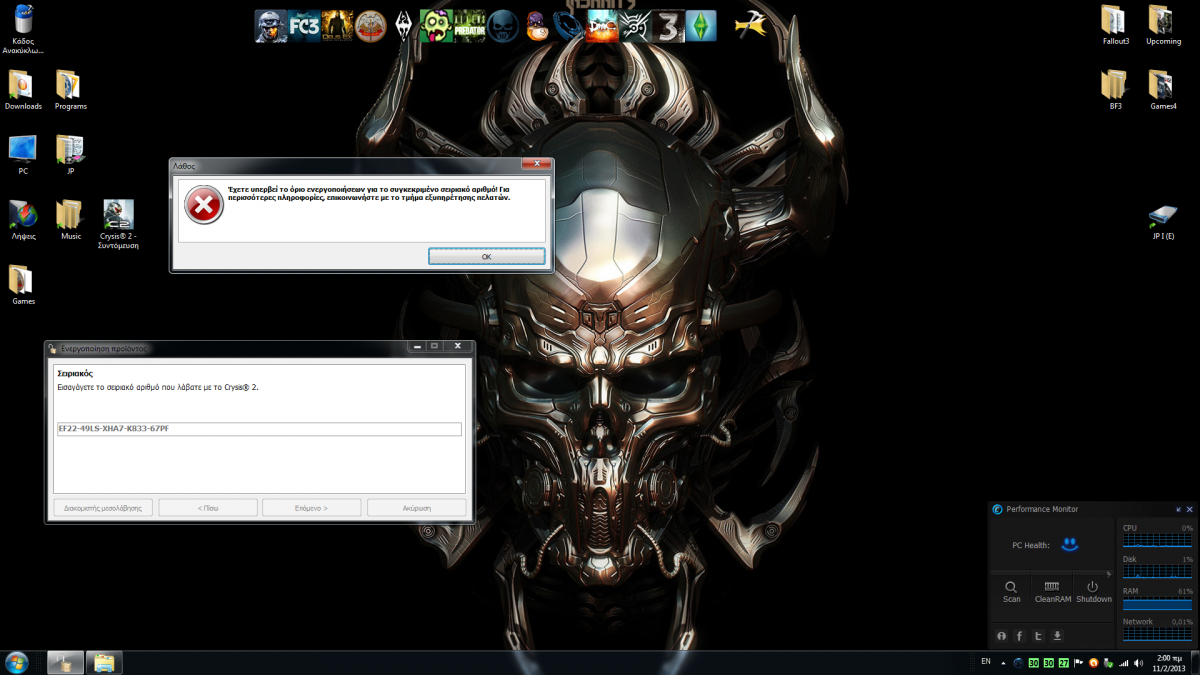Open the Fallout3 folder on desktop

[1115, 25]
